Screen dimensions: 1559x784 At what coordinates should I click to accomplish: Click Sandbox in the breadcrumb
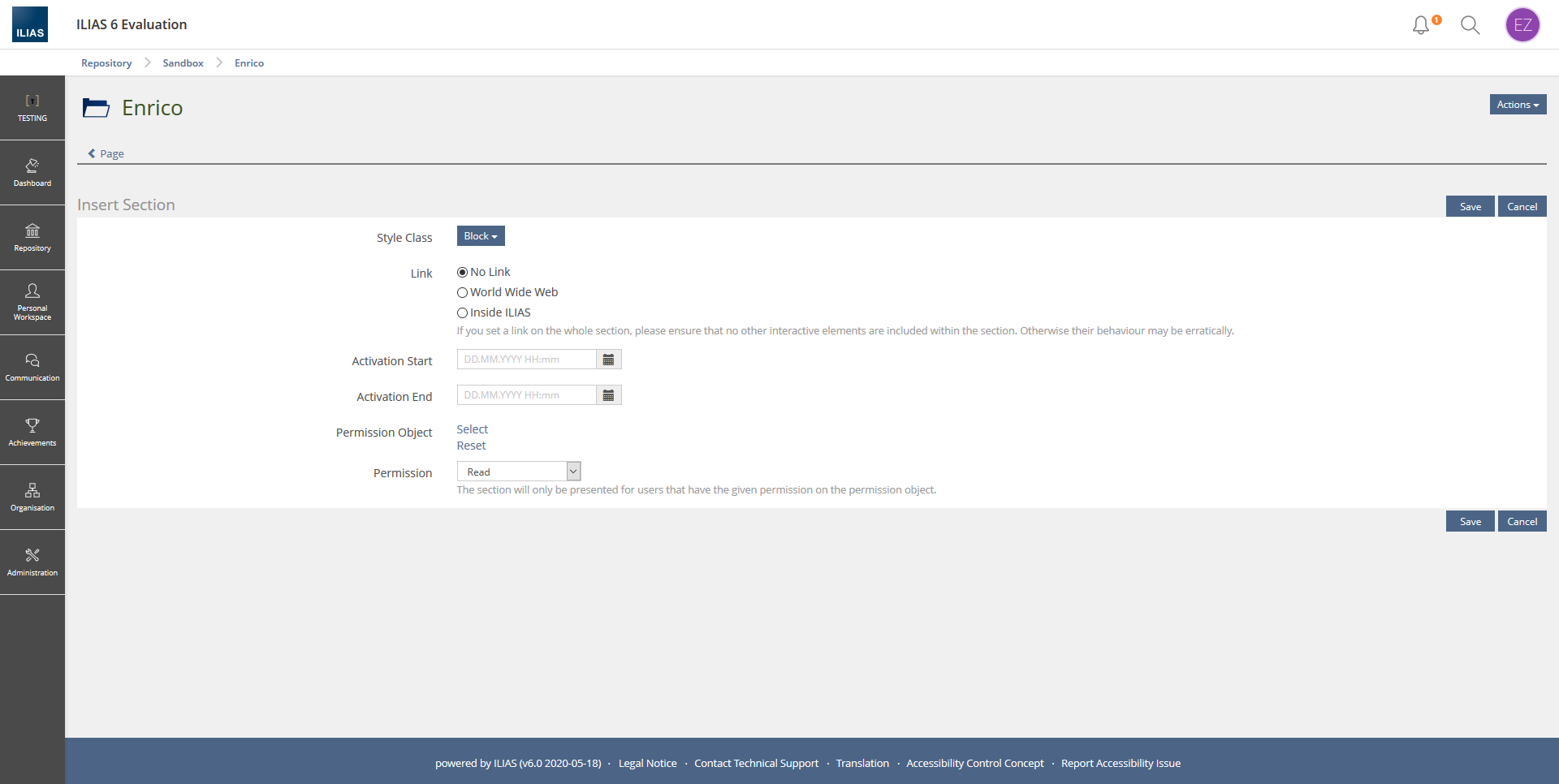click(x=183, y=63)
